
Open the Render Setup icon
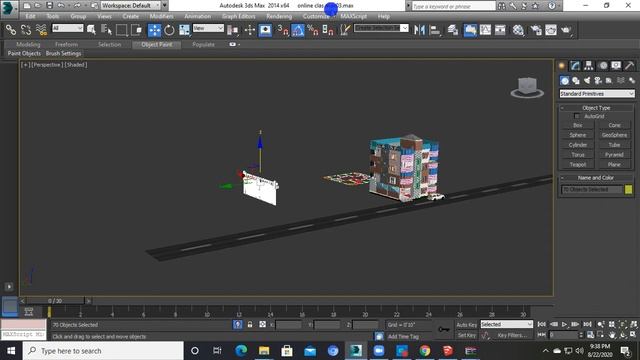536,30
